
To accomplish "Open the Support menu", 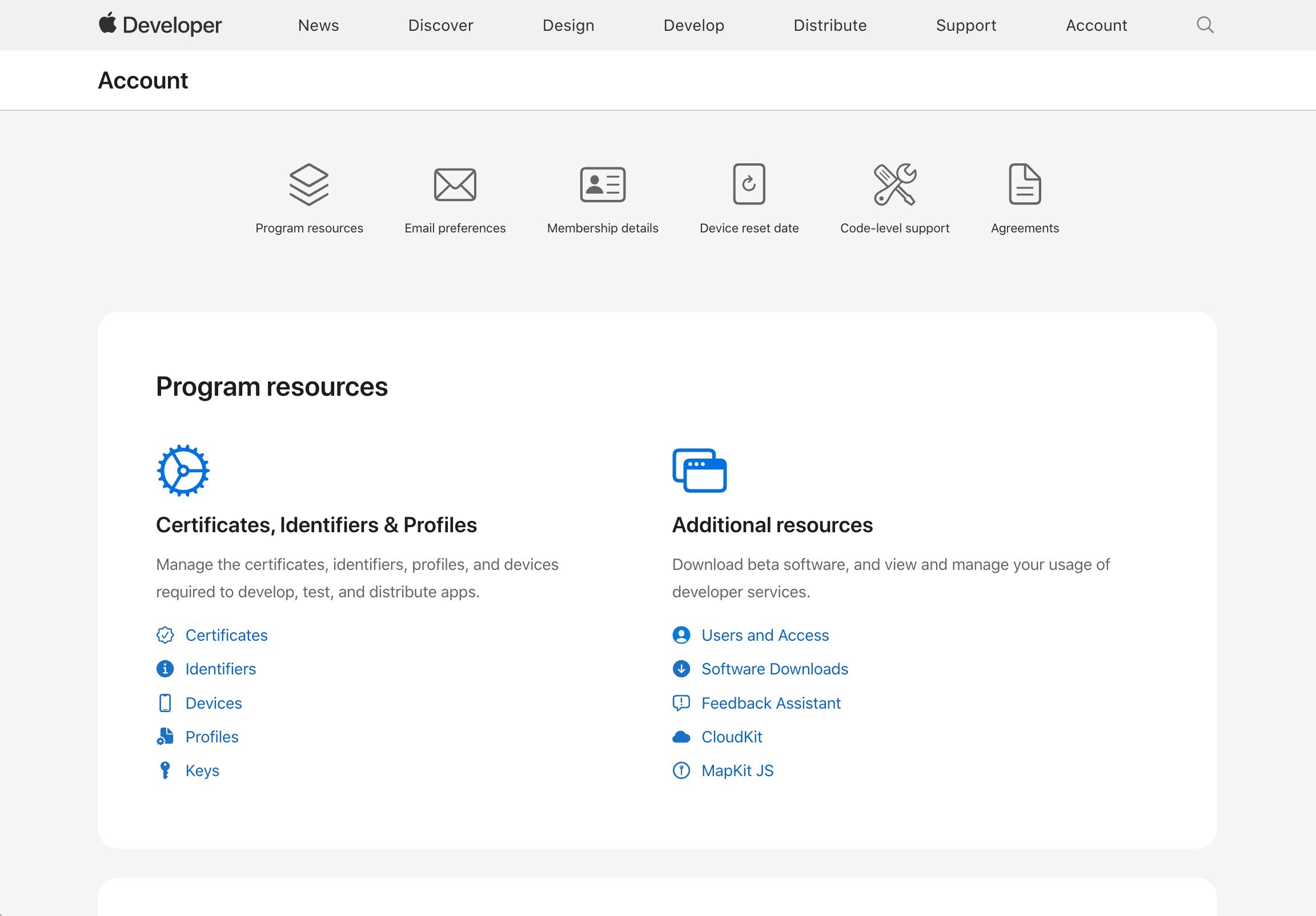I will click(966, 25).
